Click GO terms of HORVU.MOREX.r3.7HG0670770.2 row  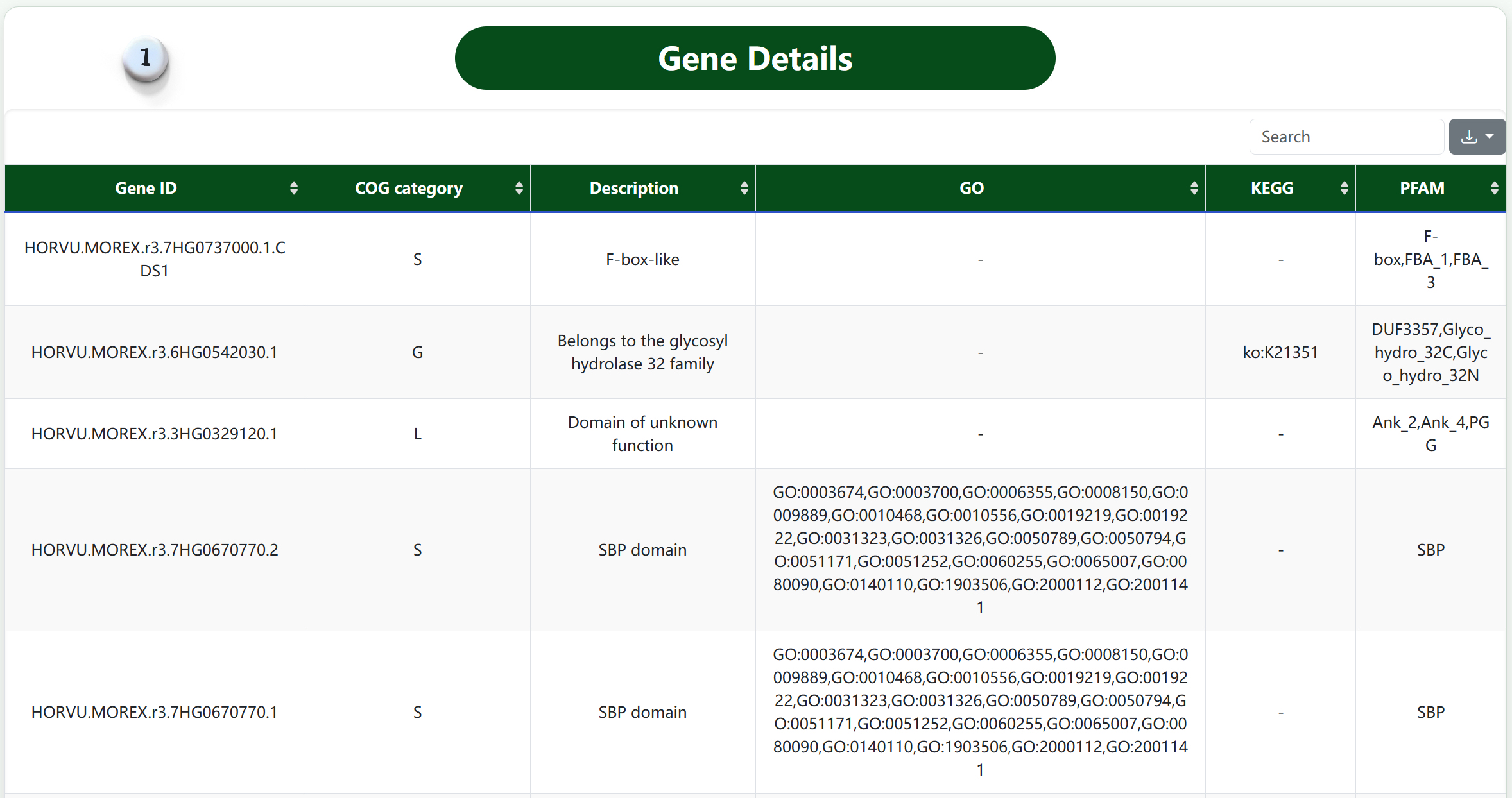point(980,550)
